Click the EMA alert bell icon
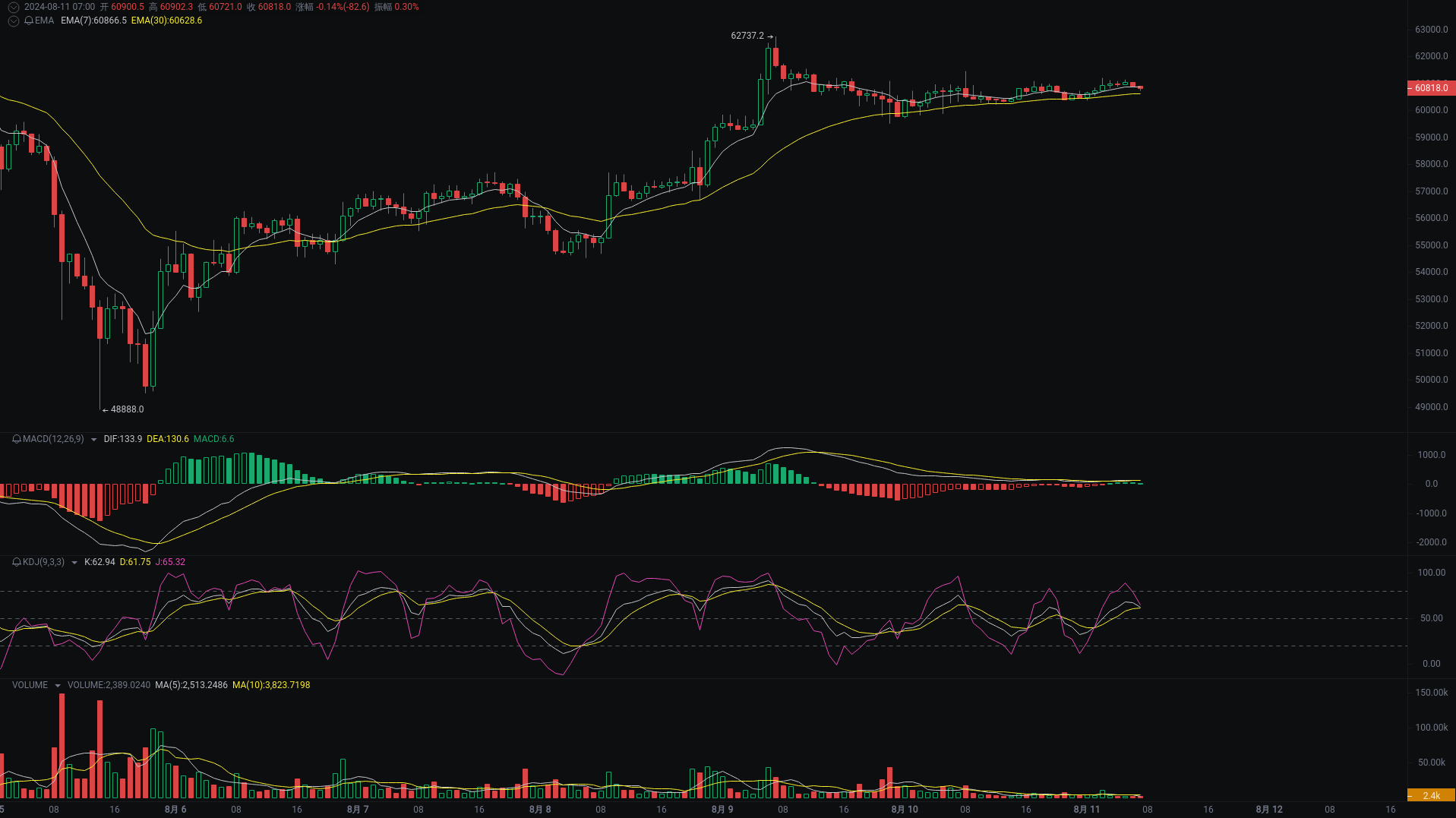Viewport: 1456px width, 818px height. tap(29, 21)
